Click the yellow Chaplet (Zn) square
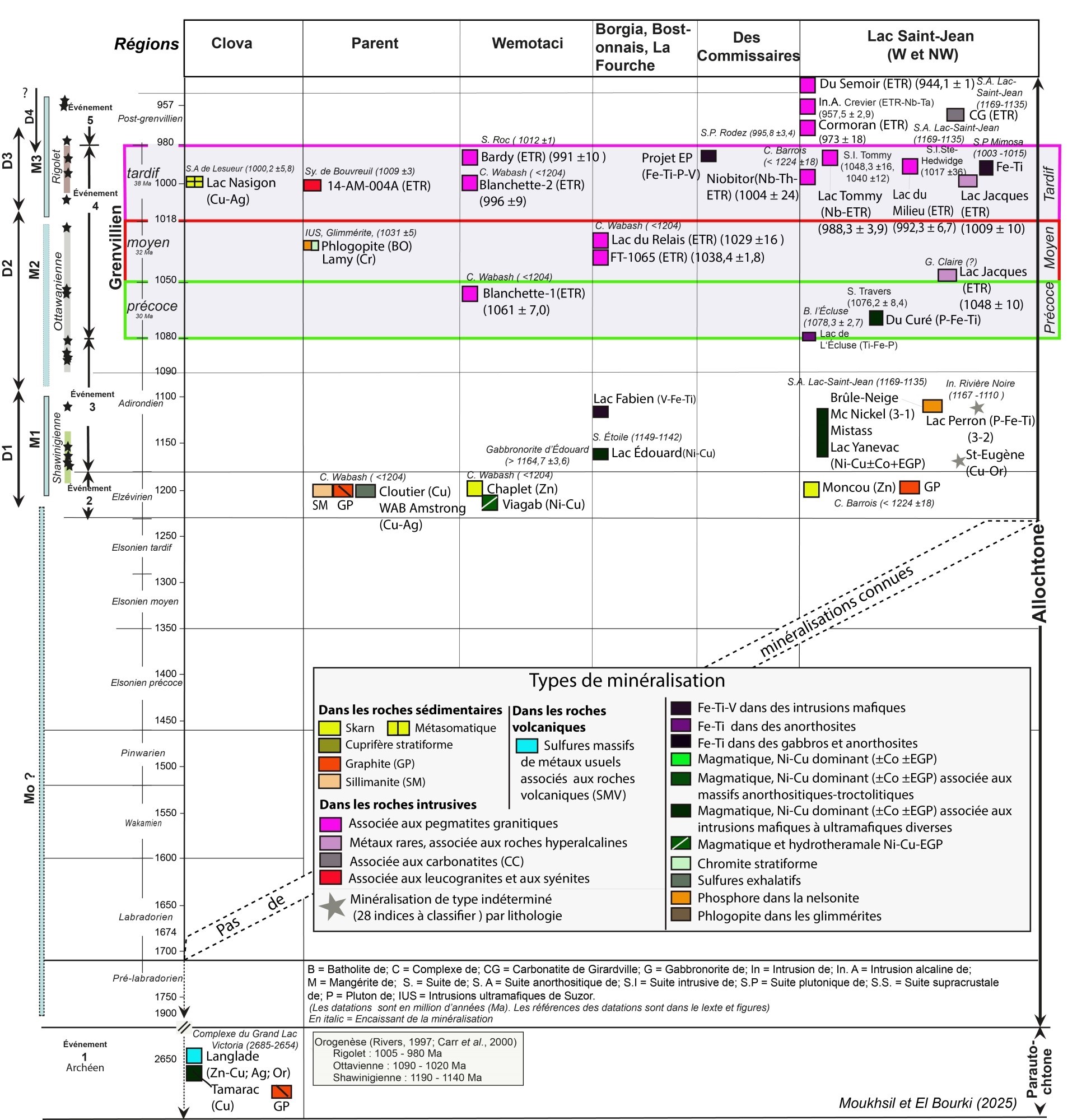Viewport: 1077px width, 1120px height. click(x=474, y=488)
